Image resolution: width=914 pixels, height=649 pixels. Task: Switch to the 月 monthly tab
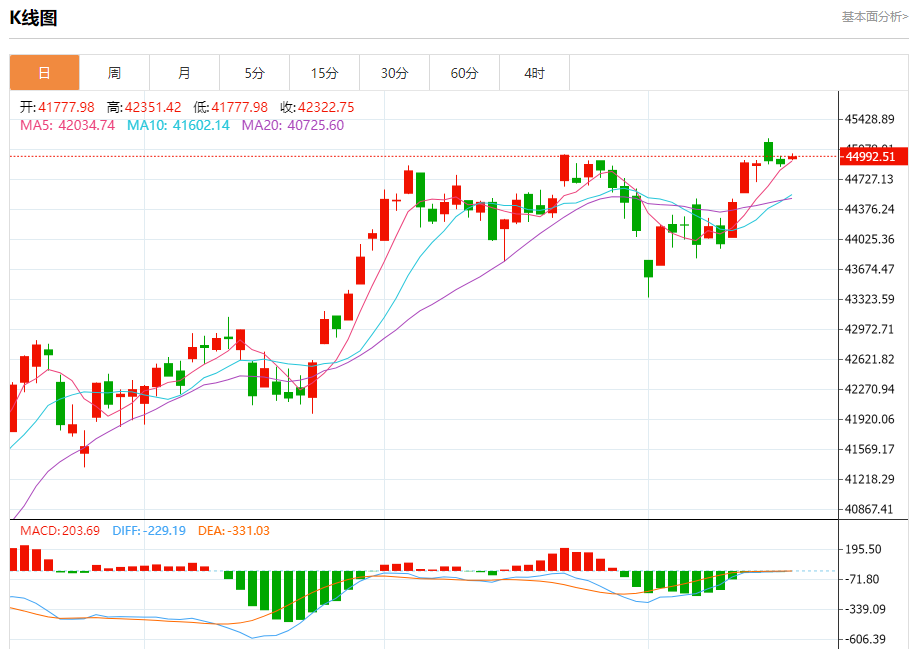184,73
